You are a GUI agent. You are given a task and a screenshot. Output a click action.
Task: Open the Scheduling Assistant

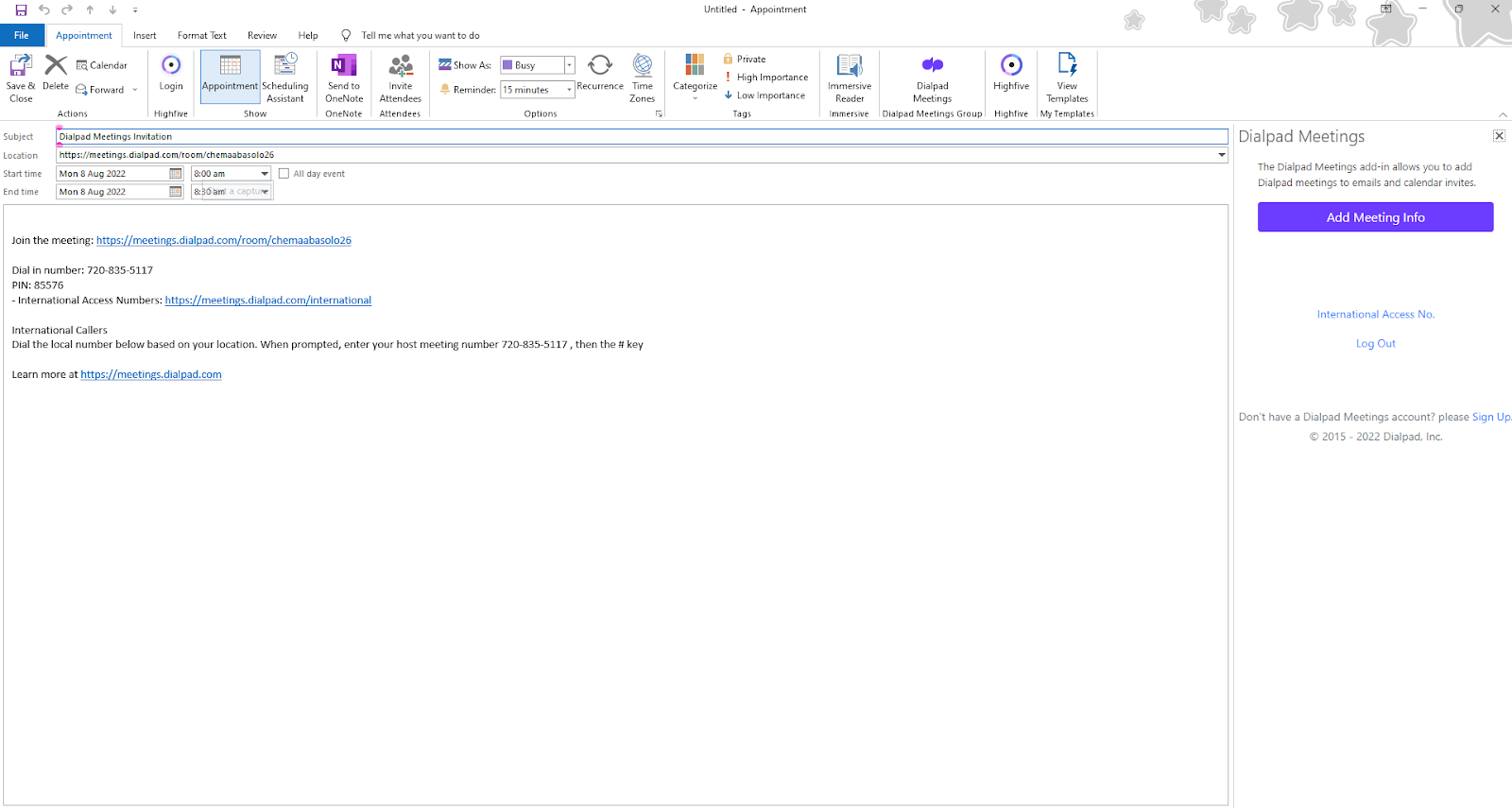tap(285, 77)
